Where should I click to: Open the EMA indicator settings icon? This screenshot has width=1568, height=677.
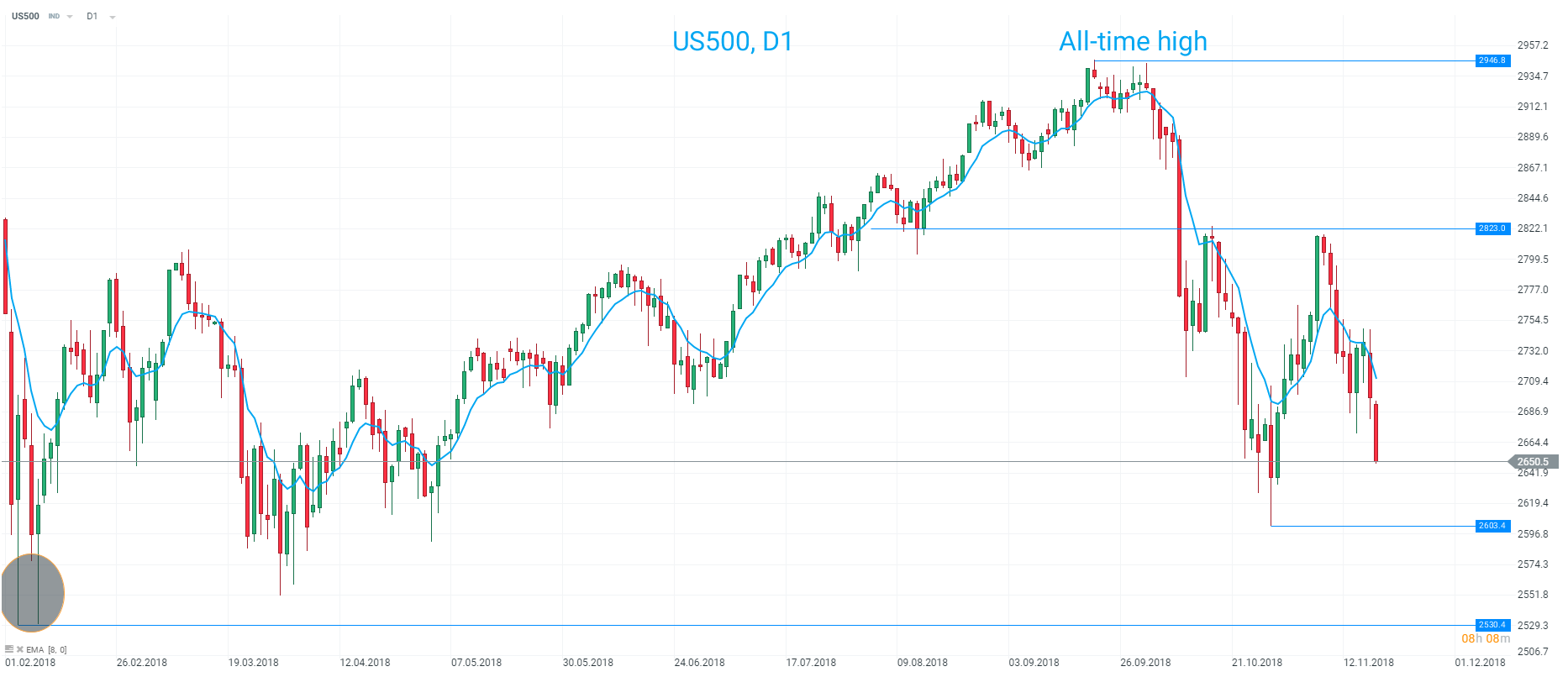point(9,649)
